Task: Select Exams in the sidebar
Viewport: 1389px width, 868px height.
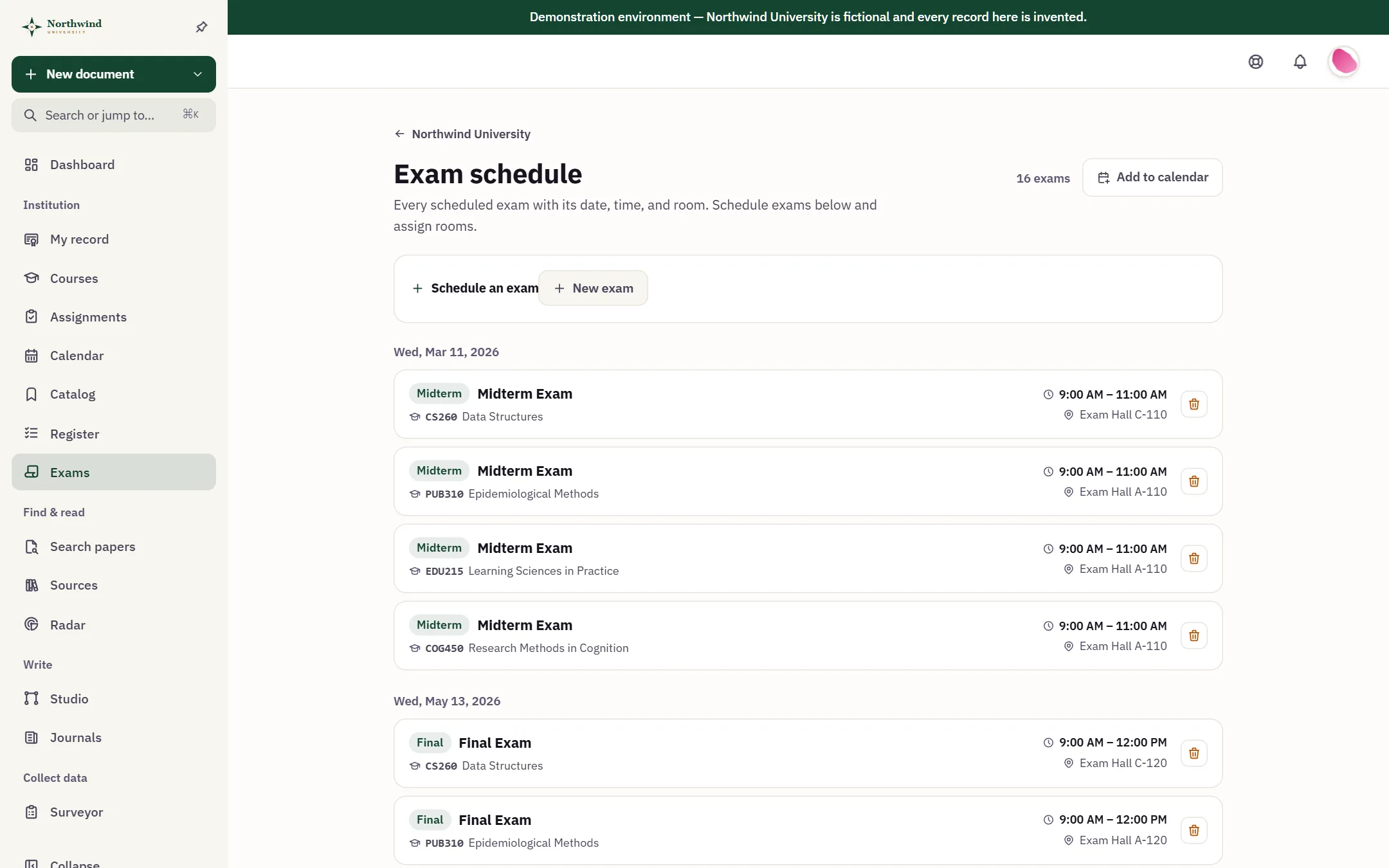Action: tap(114, 472)
